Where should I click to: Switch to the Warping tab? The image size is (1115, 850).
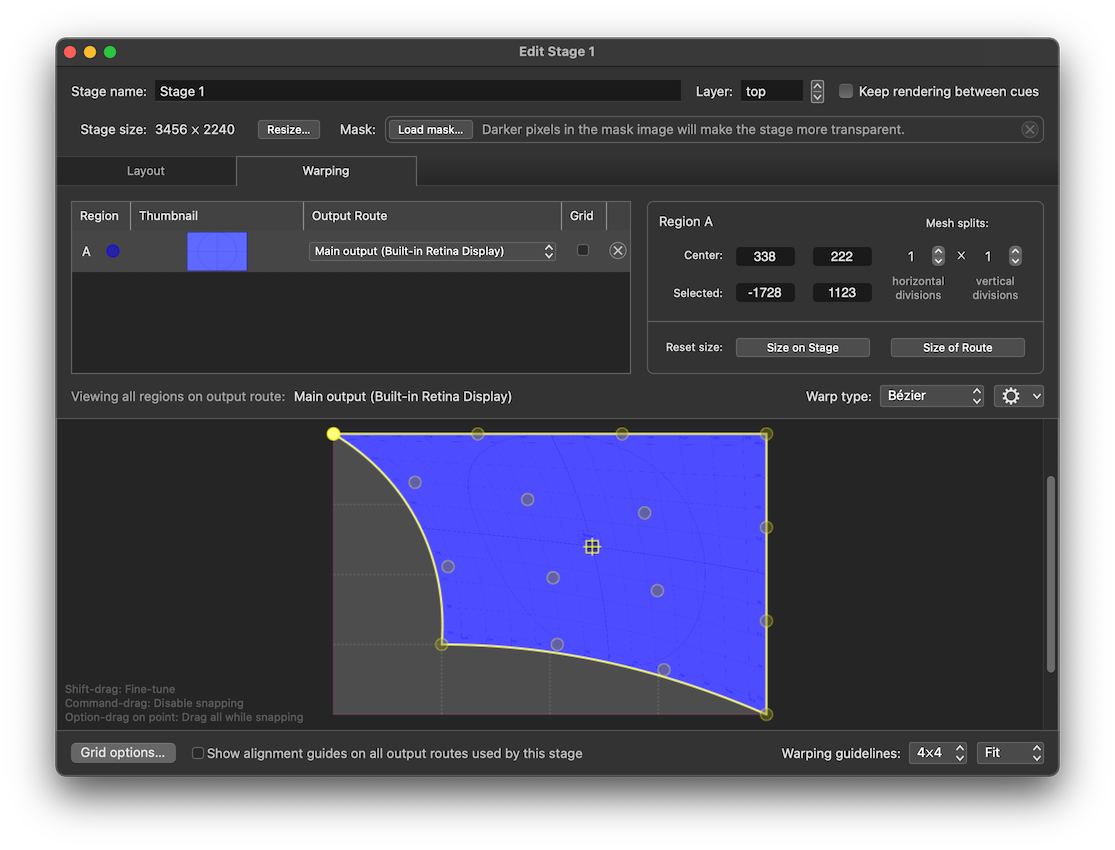tap(326, 170)
